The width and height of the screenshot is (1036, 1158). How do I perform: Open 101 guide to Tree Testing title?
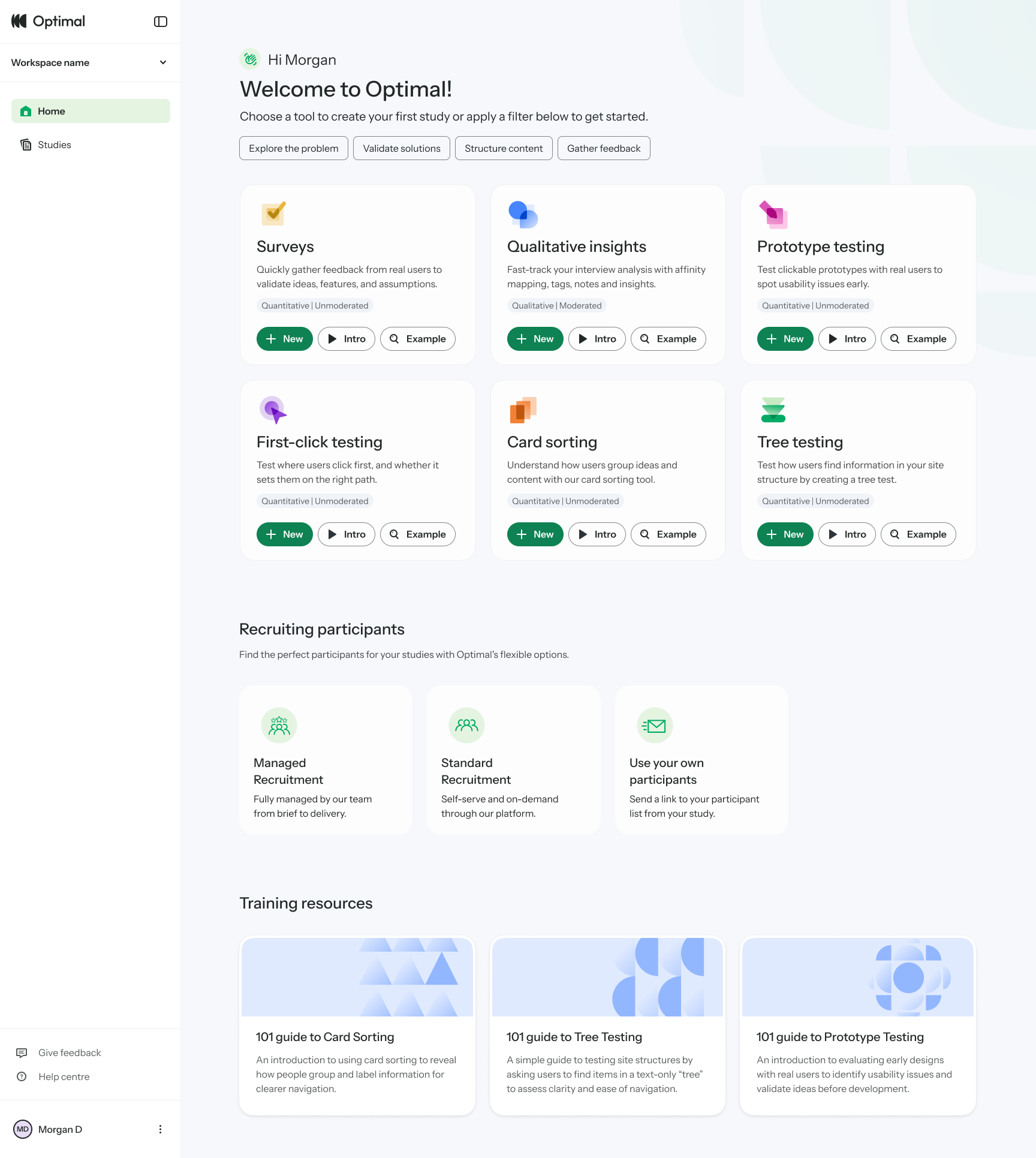[574, 1037]
